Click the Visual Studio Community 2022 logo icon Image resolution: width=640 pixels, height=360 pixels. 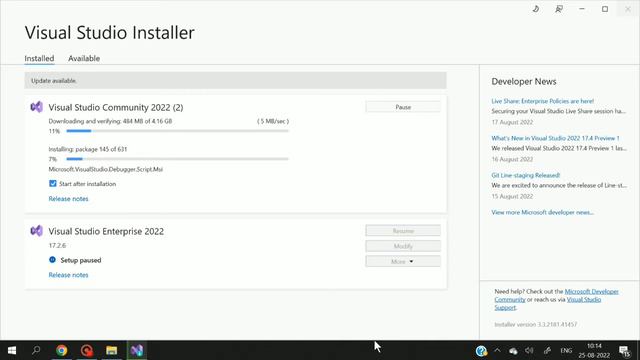[x=36, y=107]
